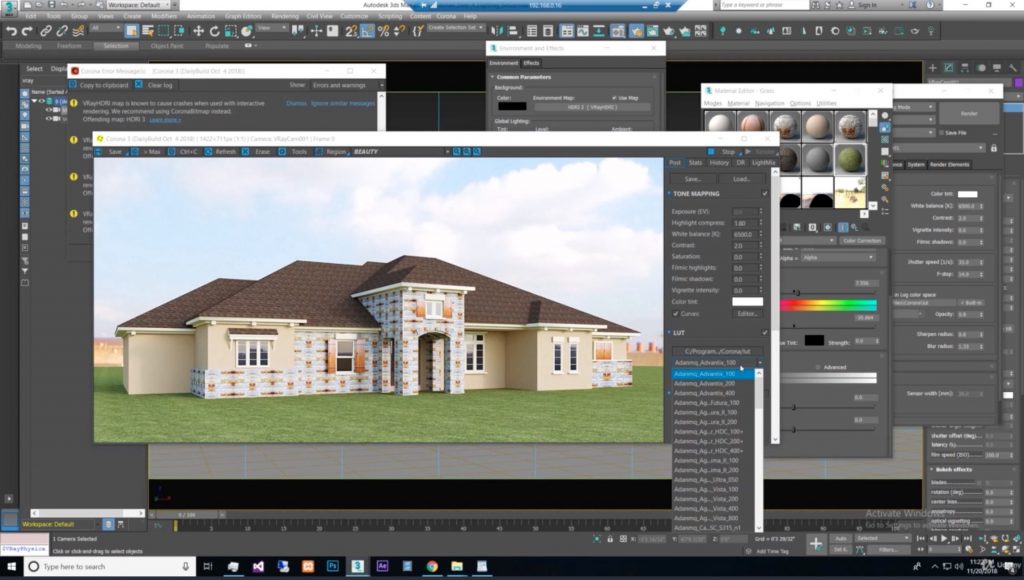This screenshot has width=1024, height=580.
Task: Click Clear log in Corona Error window
Action: 154,86
